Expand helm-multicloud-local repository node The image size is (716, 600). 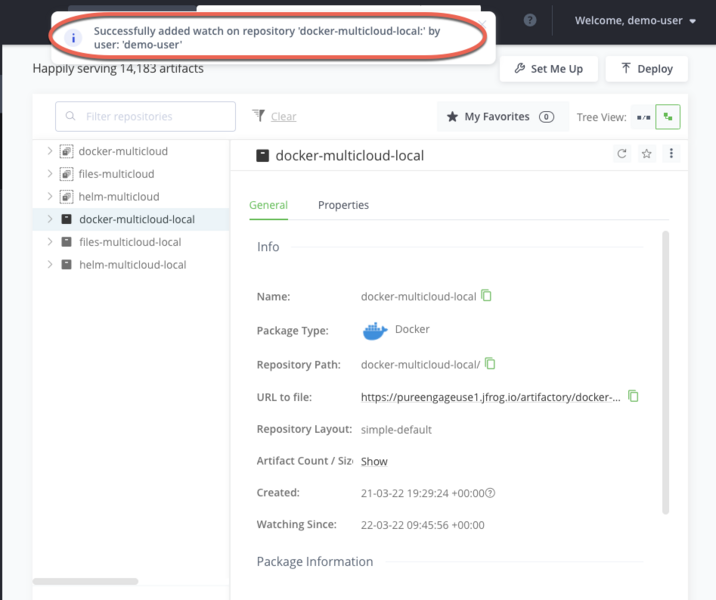point(50,264)
